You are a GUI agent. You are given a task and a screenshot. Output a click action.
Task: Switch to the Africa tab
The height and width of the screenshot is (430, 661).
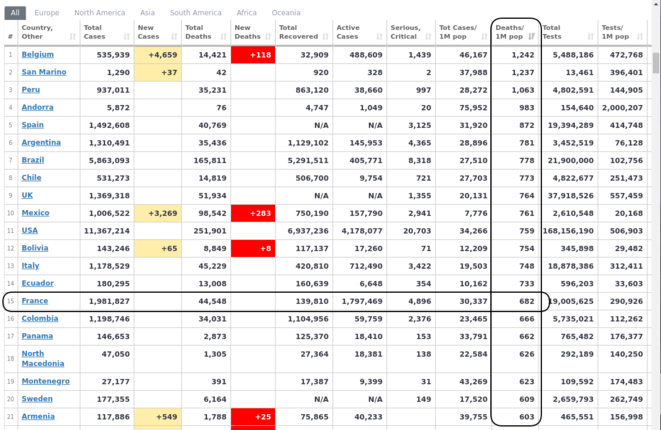tap(247, 13)
